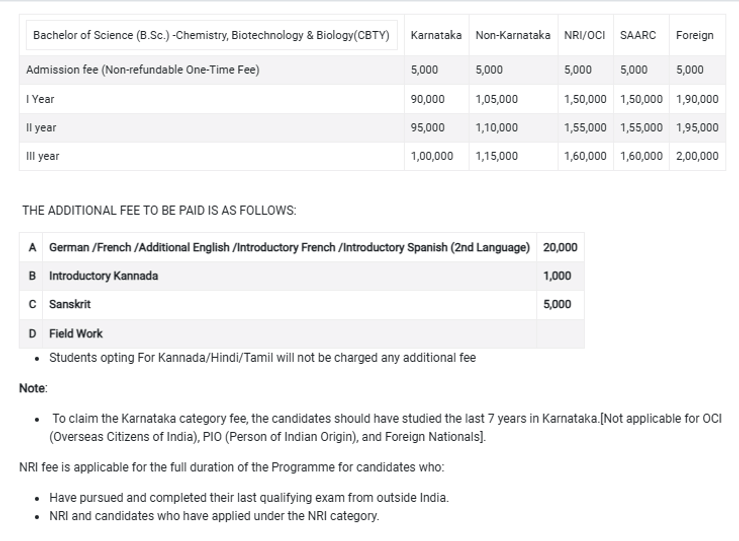Select the Sanskrit additional fee row
Screen dimensions: 739x541
pos(70,304)
